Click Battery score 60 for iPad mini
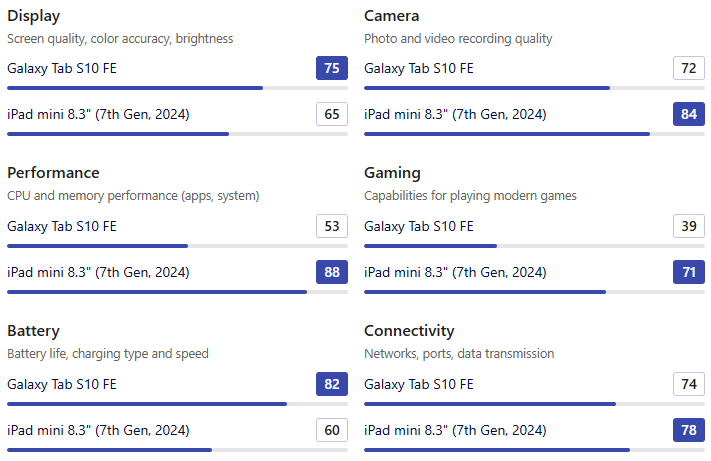This screenshot has width=711, height=461. 332,430
